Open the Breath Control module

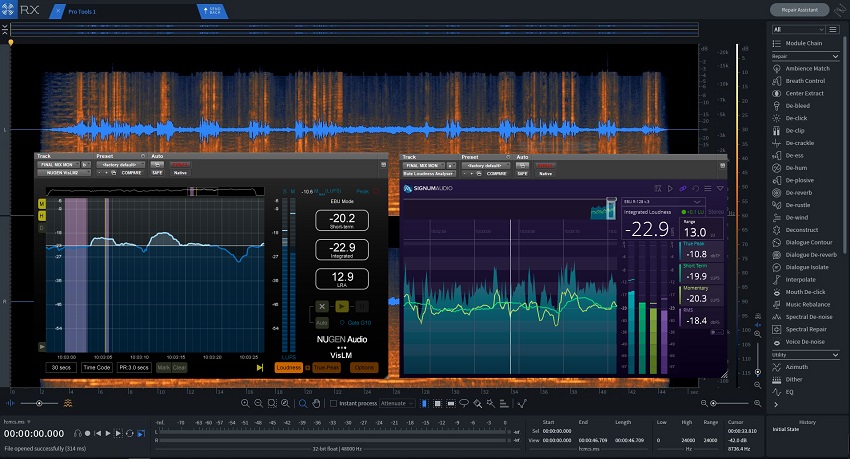pos(799,81)
